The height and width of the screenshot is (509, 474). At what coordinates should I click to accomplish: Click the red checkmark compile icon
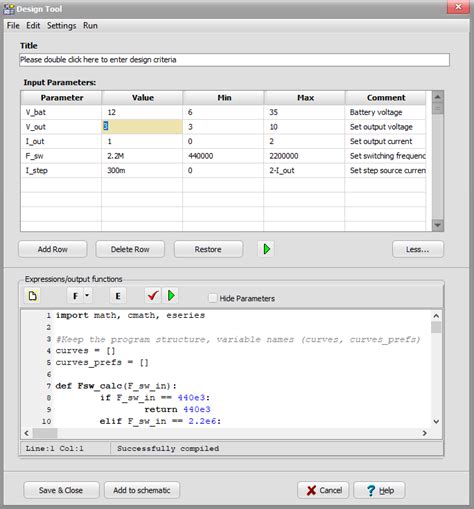153,296
